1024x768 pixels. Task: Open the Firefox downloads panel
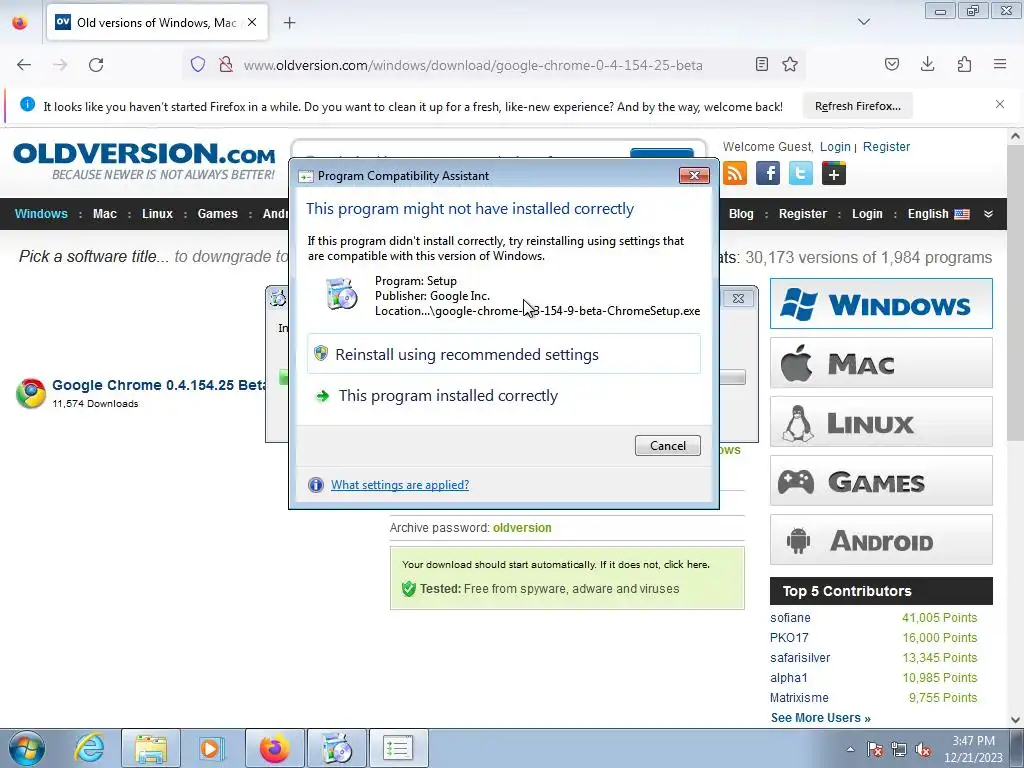point(927,64)
